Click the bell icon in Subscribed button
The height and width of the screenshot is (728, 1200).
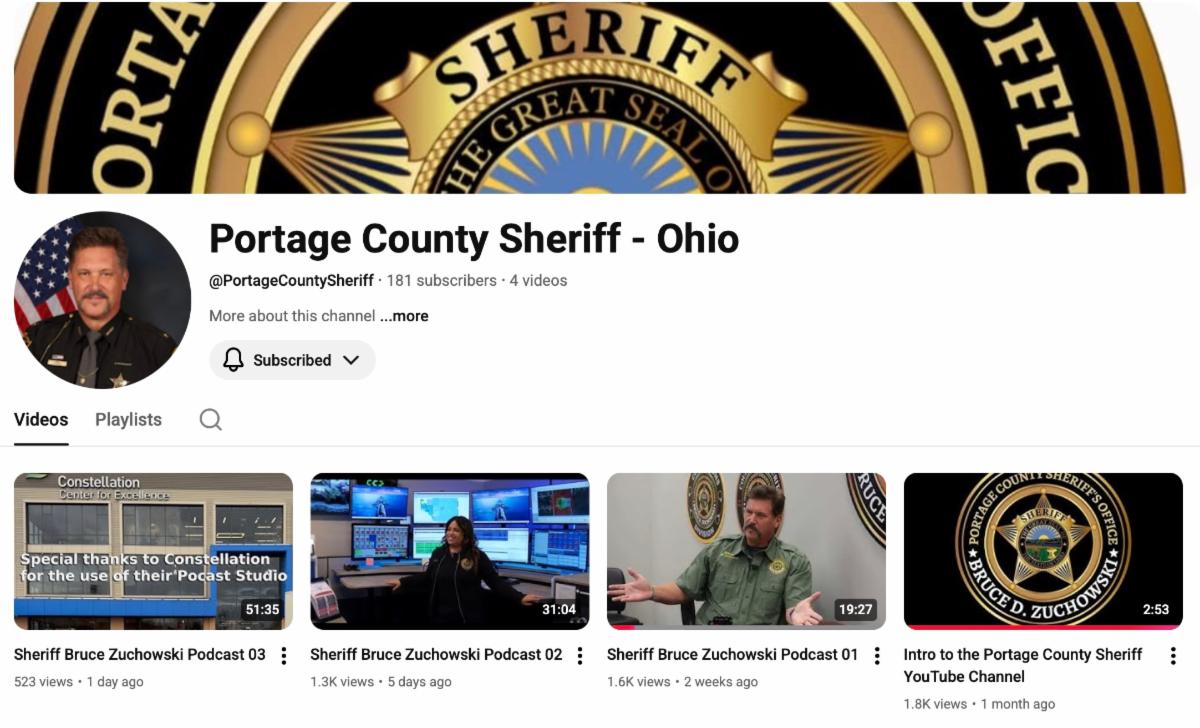pyautogui.click(x=233, y=360)
